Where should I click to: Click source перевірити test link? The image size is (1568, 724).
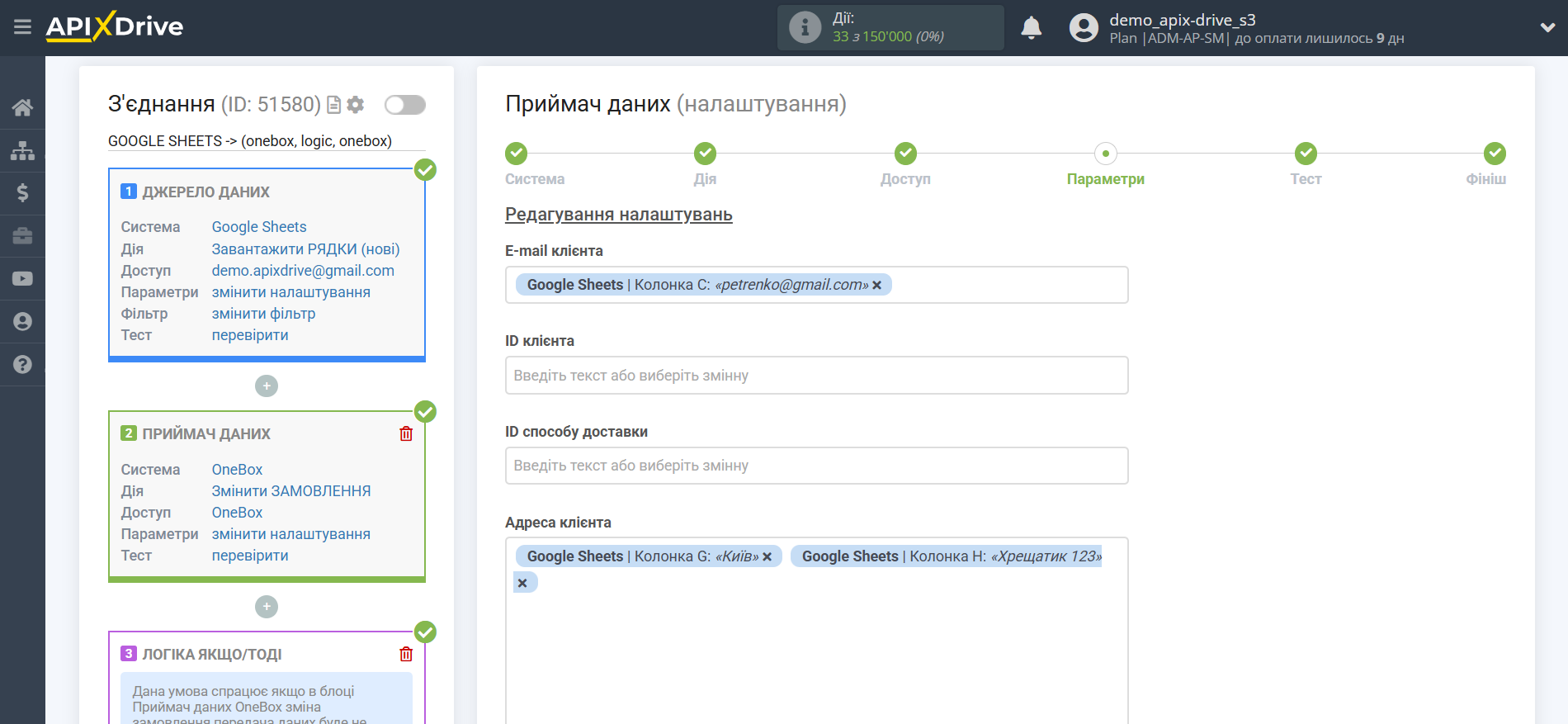[250, 334]
